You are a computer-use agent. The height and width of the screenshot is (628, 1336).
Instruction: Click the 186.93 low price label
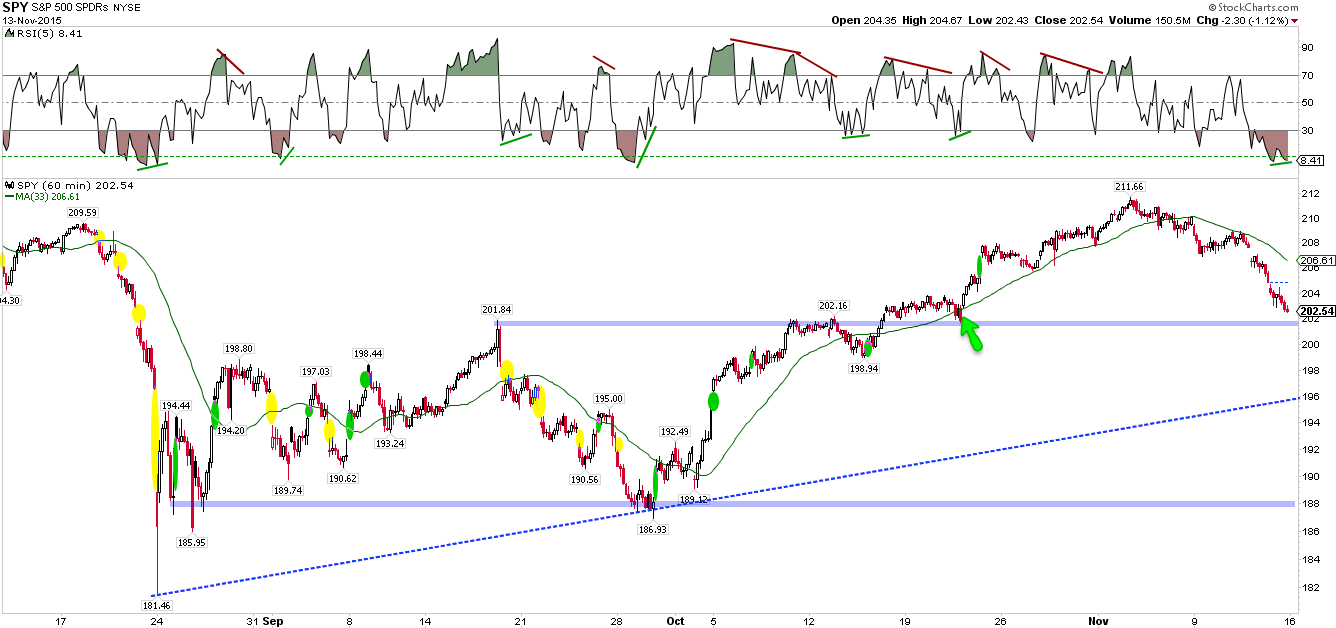652,529
